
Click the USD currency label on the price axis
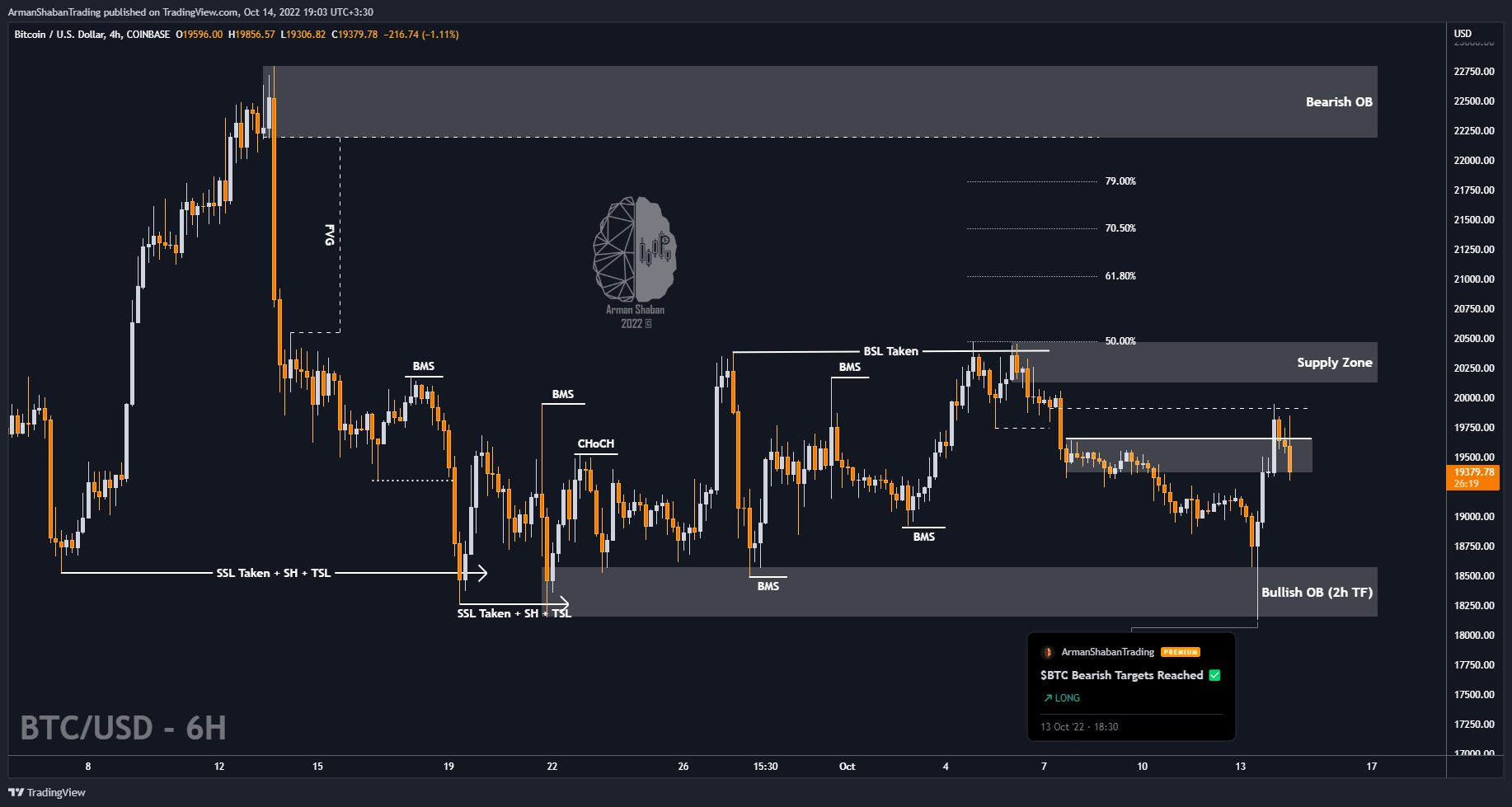click(x=1463, y=34)
